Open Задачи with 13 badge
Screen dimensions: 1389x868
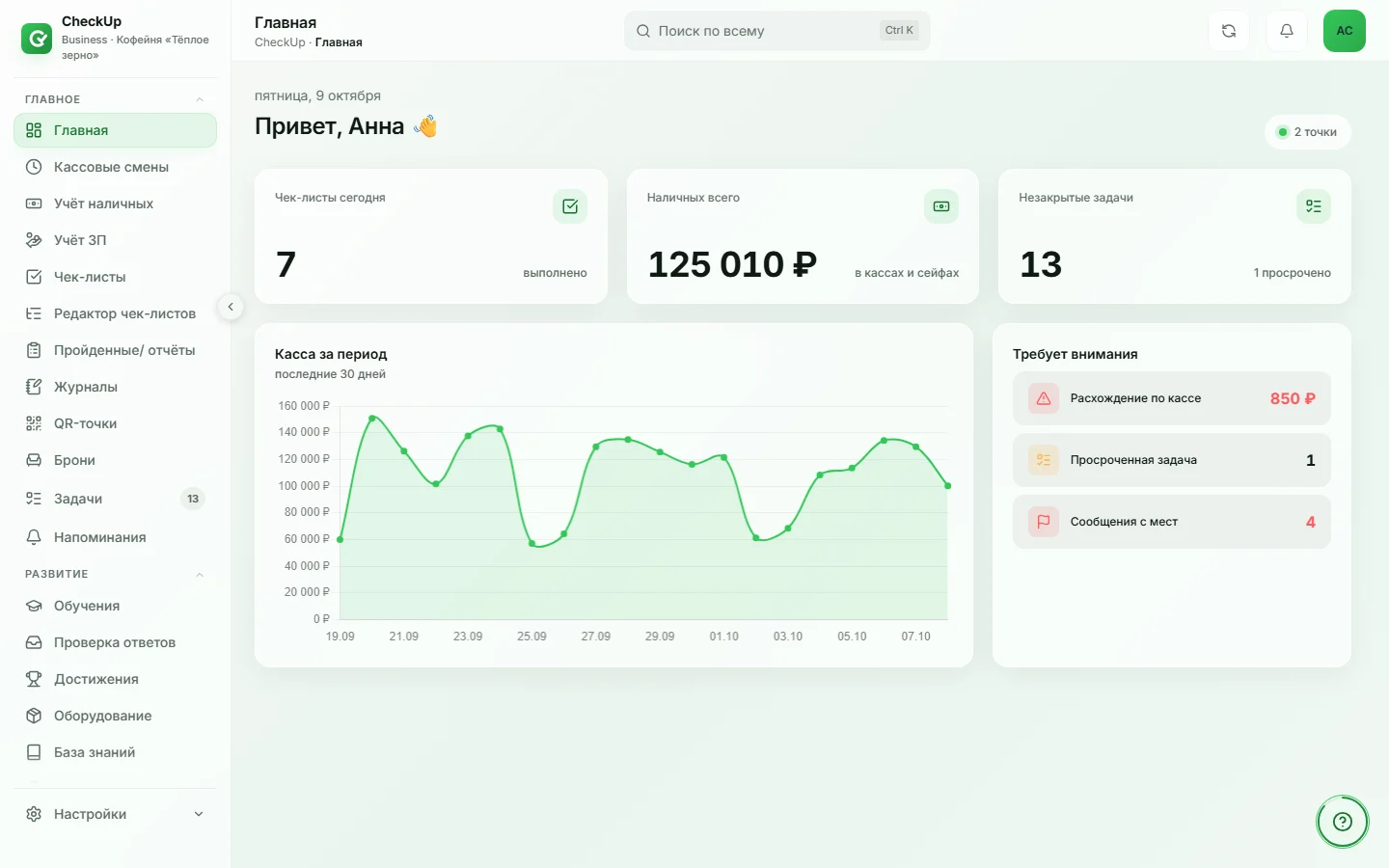[x=115, y=499]
